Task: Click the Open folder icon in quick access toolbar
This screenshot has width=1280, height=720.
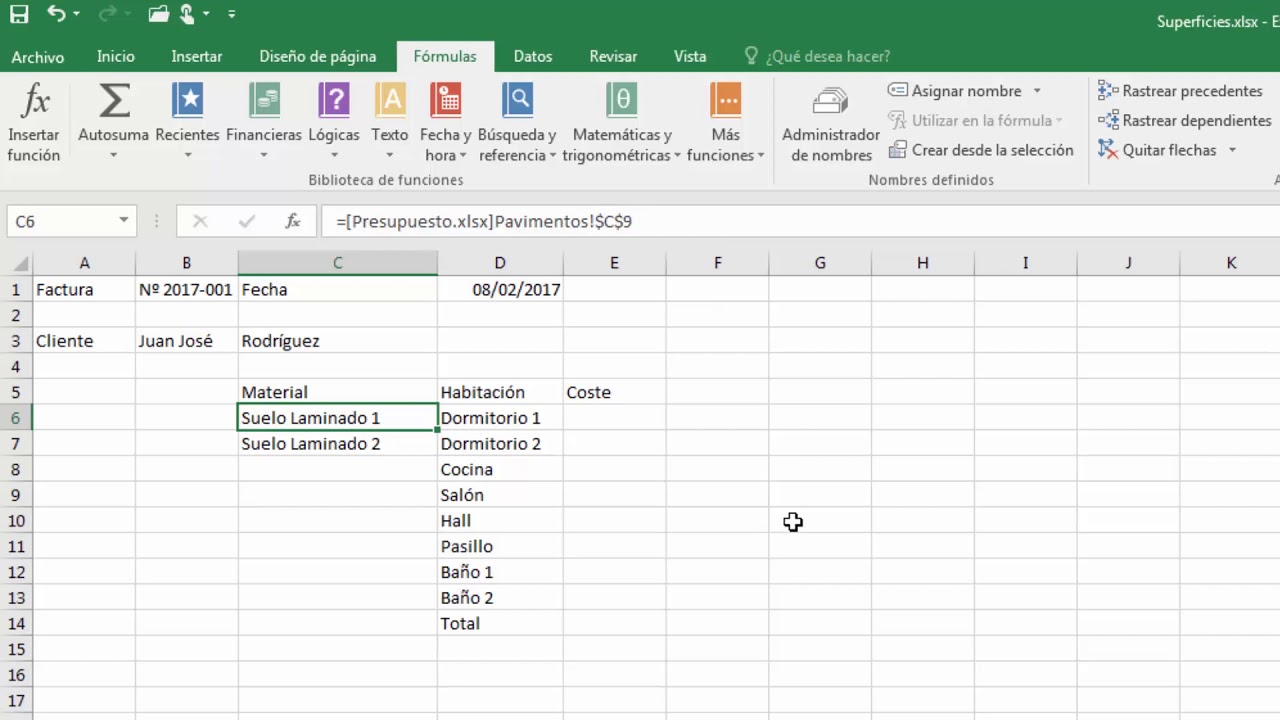Action: [159, 14]
